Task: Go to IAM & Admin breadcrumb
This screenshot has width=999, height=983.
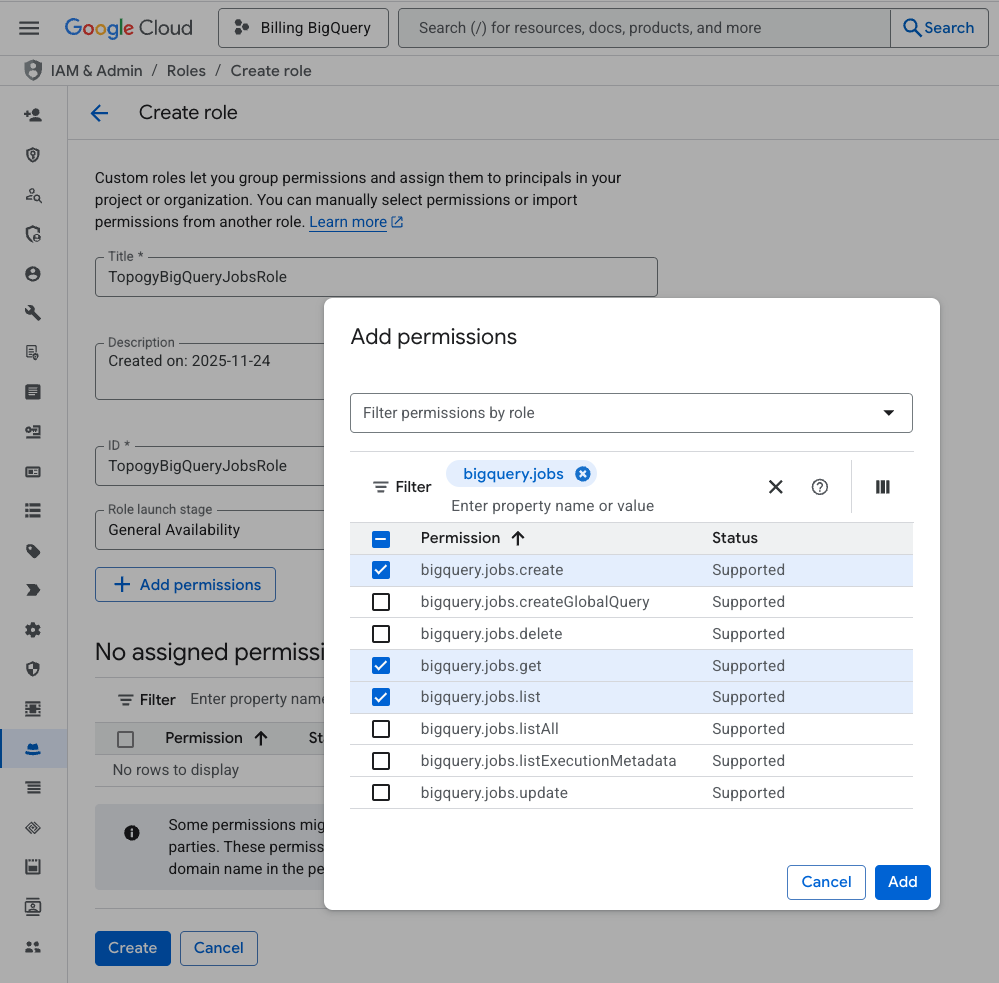Action: tap(96, 71)
